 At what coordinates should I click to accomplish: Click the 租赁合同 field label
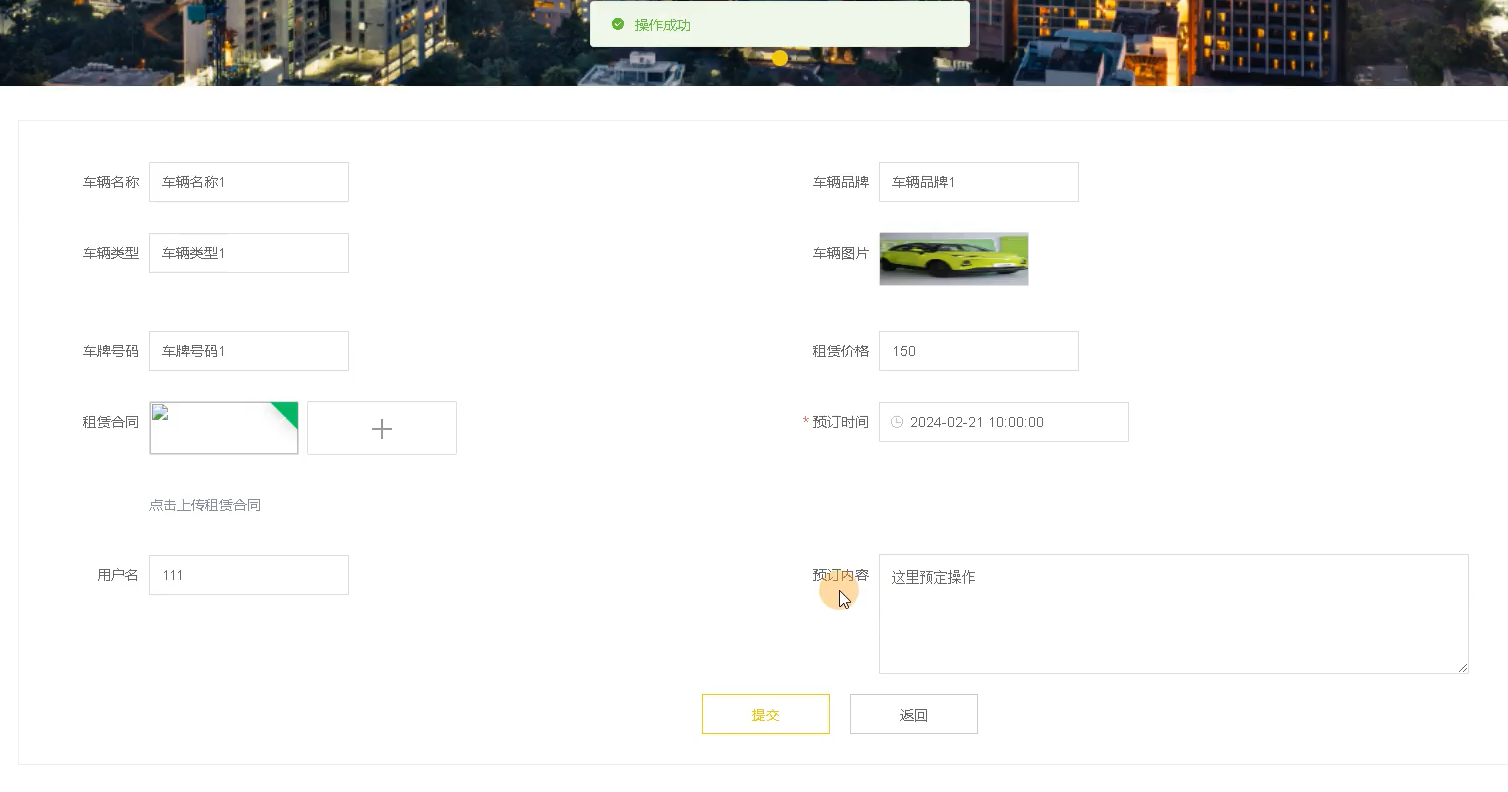pos(111,422)
